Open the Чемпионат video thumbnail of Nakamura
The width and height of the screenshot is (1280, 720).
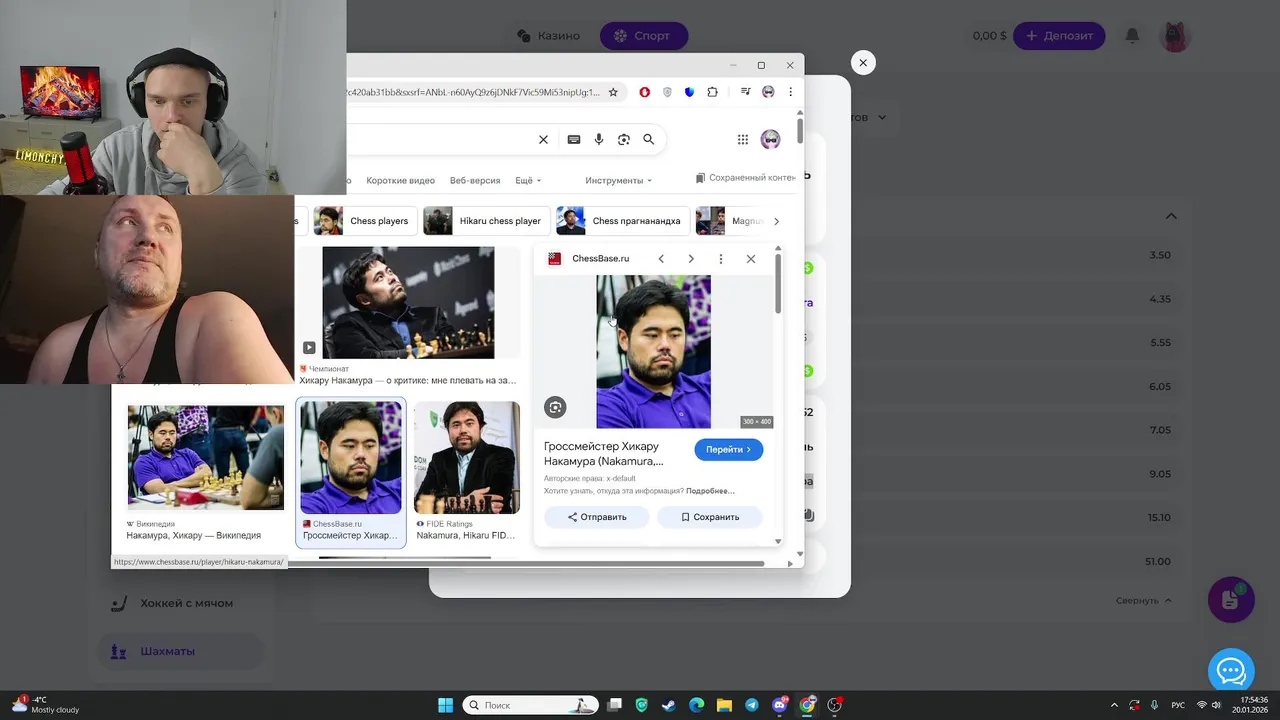[408, 302]
